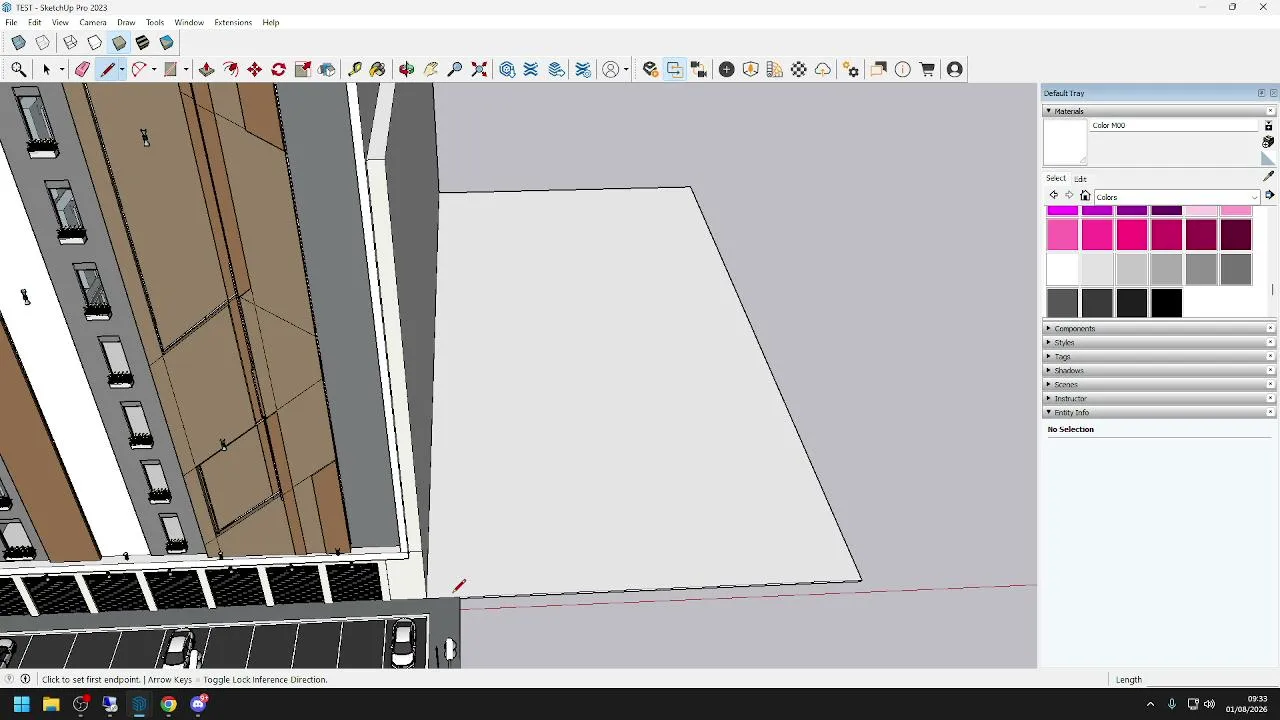Pick the black color swatch
Viewport: 1280px width, 720px height.
1166,303
